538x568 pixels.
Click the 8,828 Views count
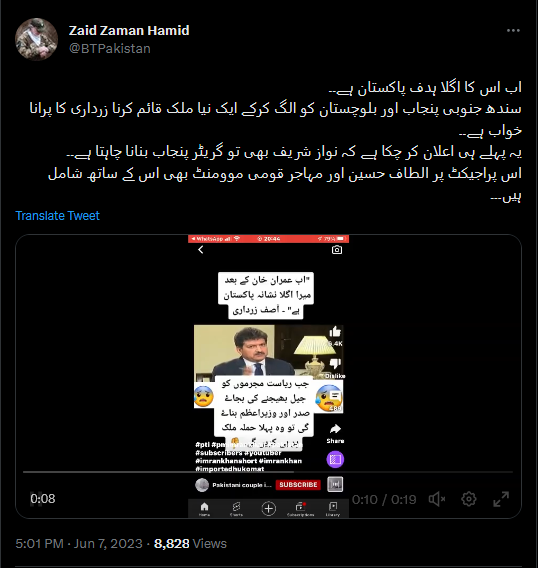point(190,544)
